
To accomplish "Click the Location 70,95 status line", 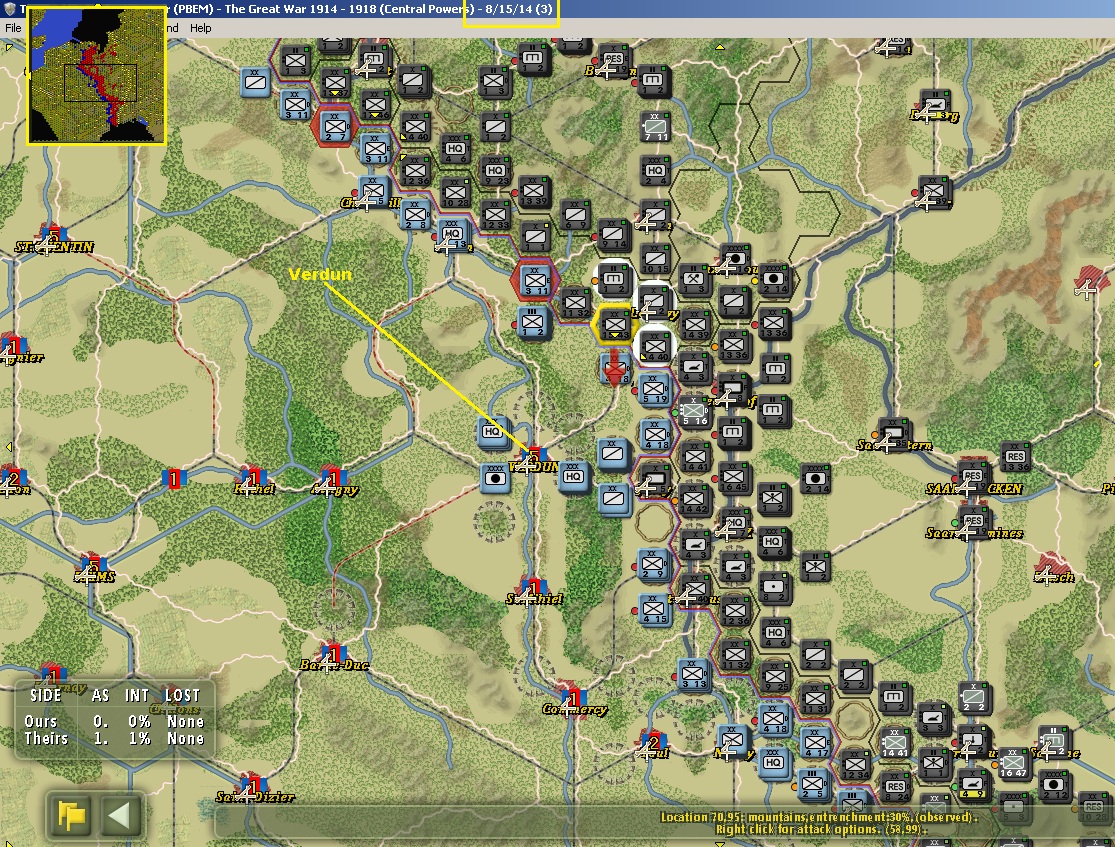I will click(819, 817).
